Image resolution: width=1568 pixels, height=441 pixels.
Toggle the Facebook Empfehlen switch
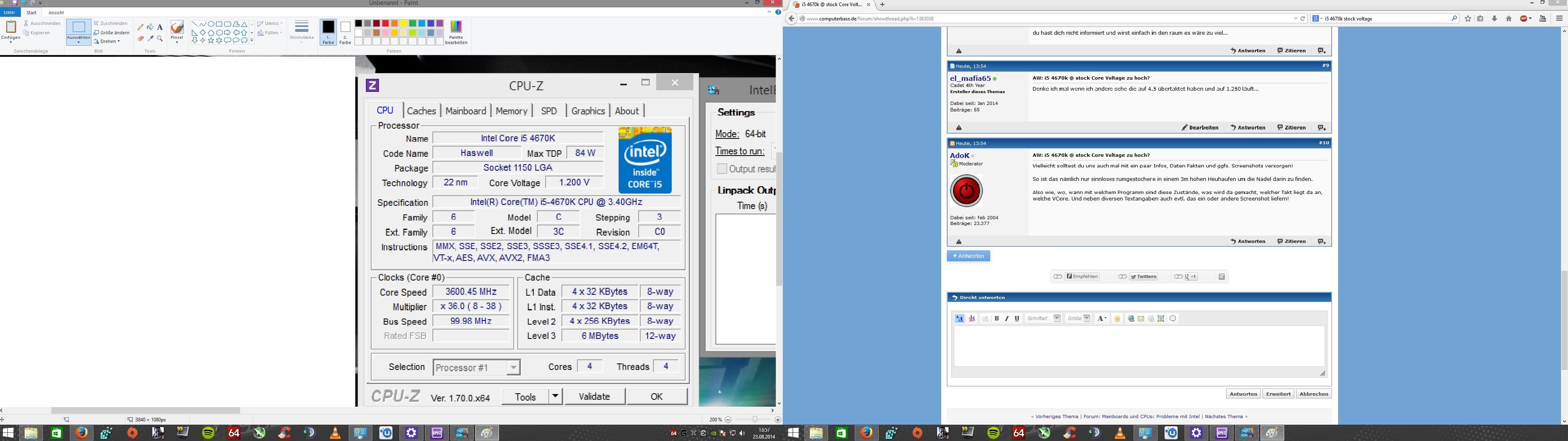(1058, 277)
